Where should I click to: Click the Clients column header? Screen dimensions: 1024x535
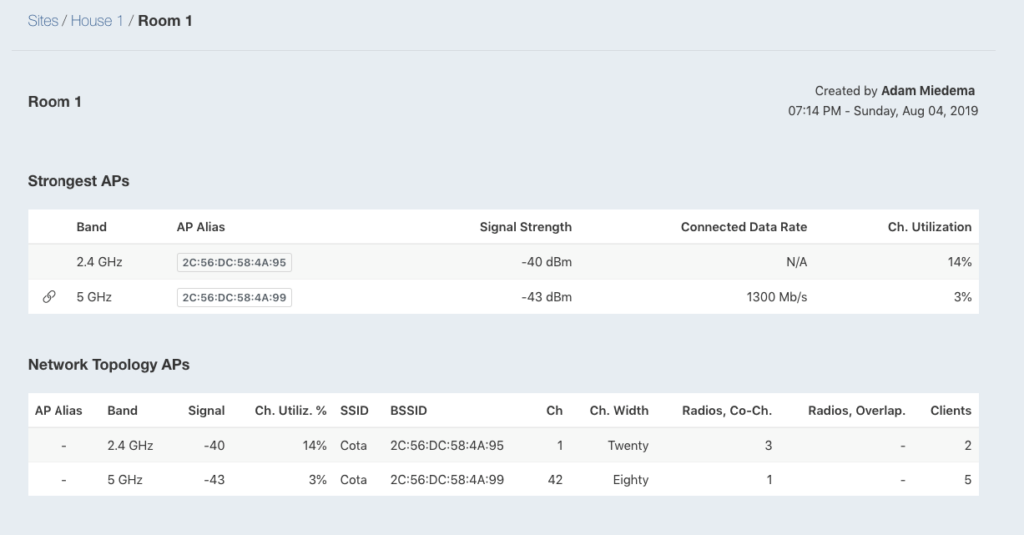click(x=951, y=410)
